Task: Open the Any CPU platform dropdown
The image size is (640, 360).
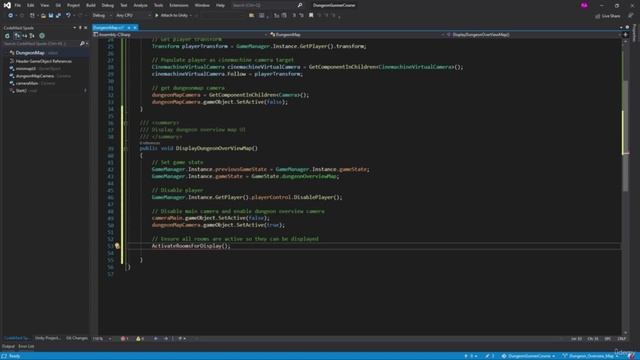Action: pyautogui.click(x=133, y=16)
